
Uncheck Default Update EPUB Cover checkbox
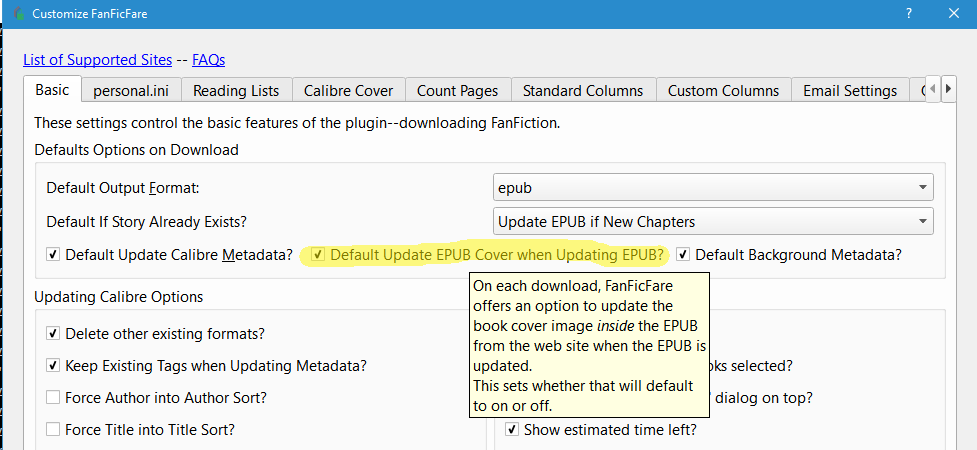click(318, 255)
